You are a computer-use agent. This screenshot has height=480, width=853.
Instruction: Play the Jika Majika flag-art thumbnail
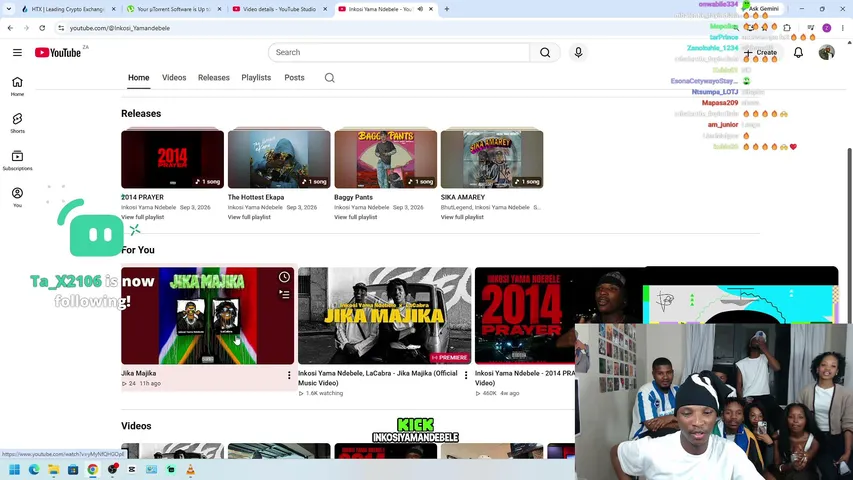(207, 316)
